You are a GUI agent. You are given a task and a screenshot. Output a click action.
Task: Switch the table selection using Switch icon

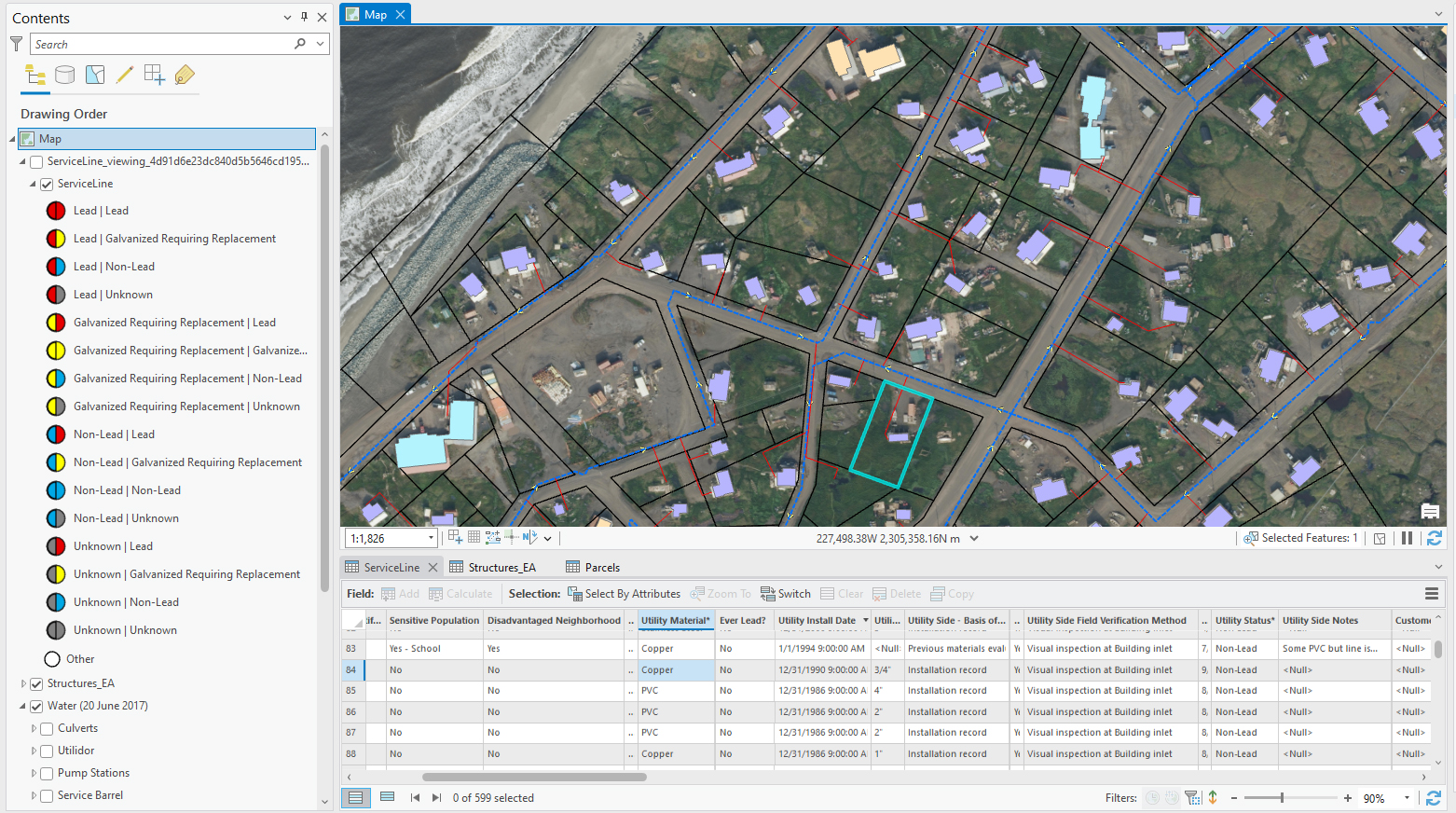pyautogui.click(x=785, y=593)
